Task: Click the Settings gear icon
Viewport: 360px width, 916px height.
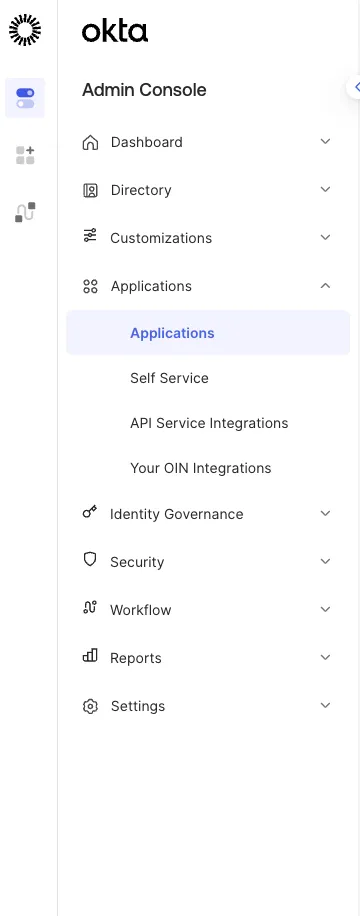Action: coord(90,706)
